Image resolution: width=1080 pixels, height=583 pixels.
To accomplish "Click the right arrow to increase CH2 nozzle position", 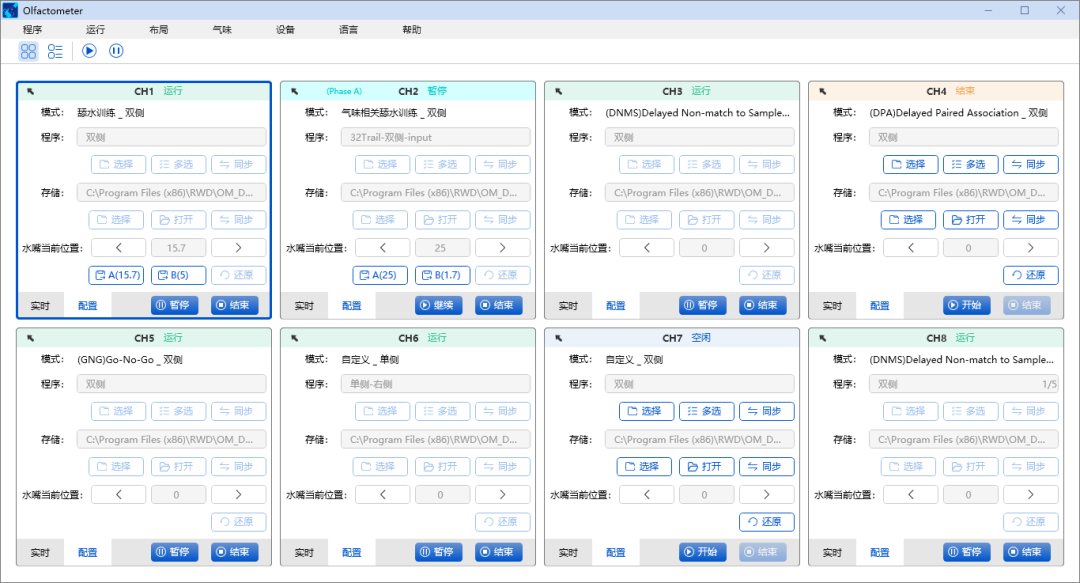I will (502, 247).
